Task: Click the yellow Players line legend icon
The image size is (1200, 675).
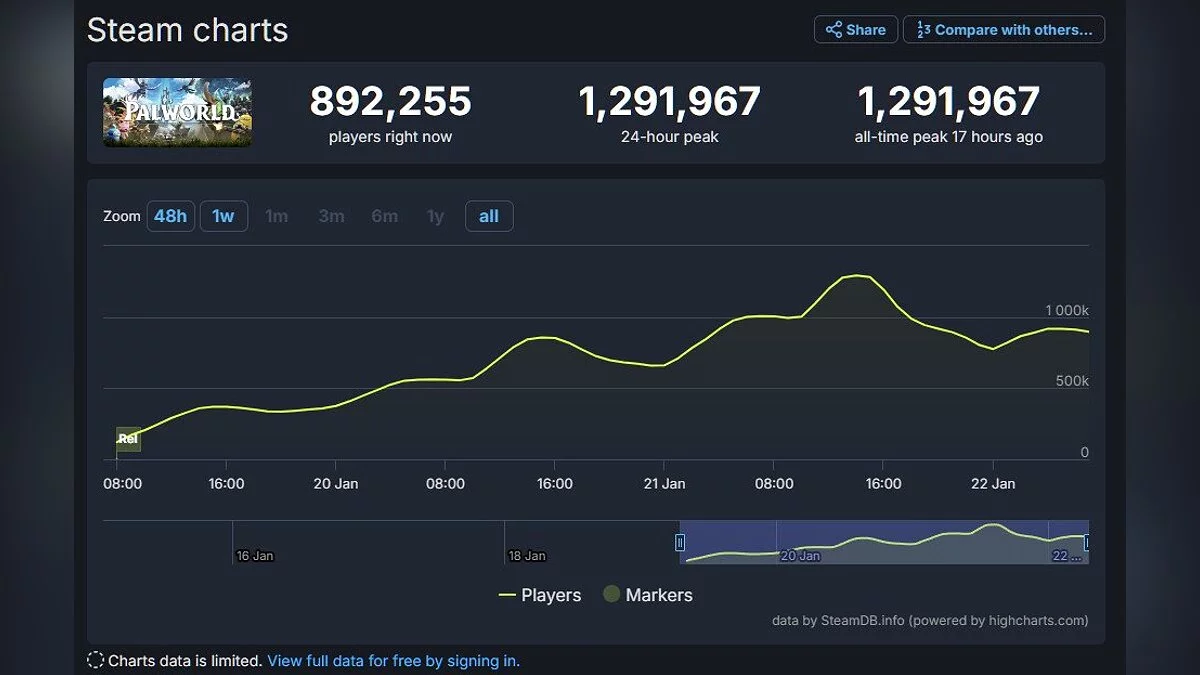Action: (507, 595)
